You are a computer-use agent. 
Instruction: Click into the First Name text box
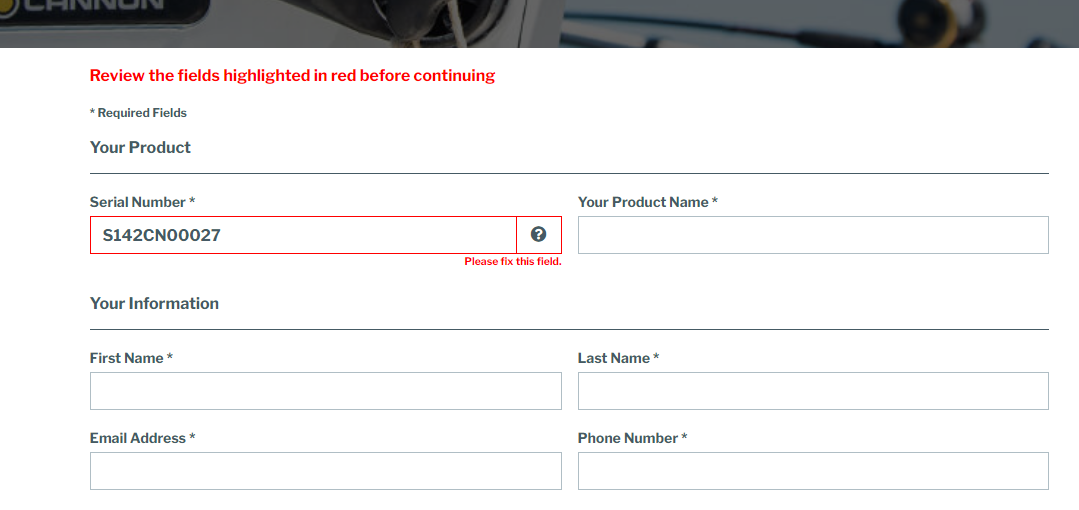click(x=325, y=391)
